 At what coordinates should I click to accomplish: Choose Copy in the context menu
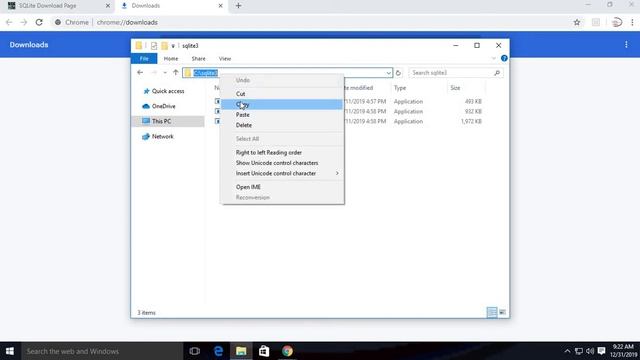(282, 104)
